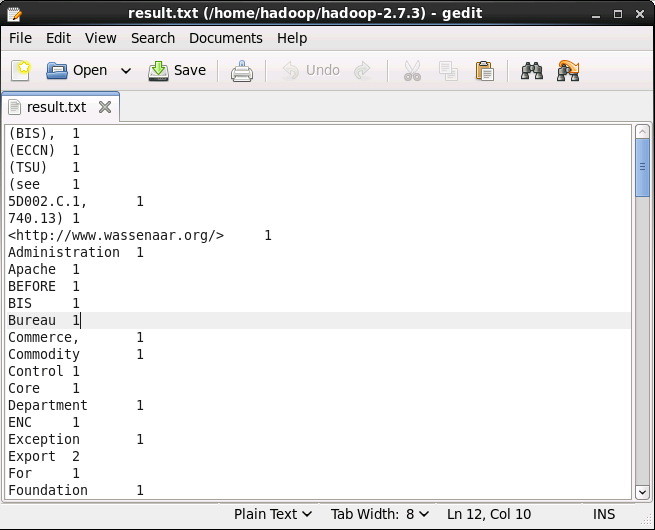Image resolution: width=655 pixels, height=530 pixels.
Task: Click the word "Department"
Action: click(x=48, y=406)
